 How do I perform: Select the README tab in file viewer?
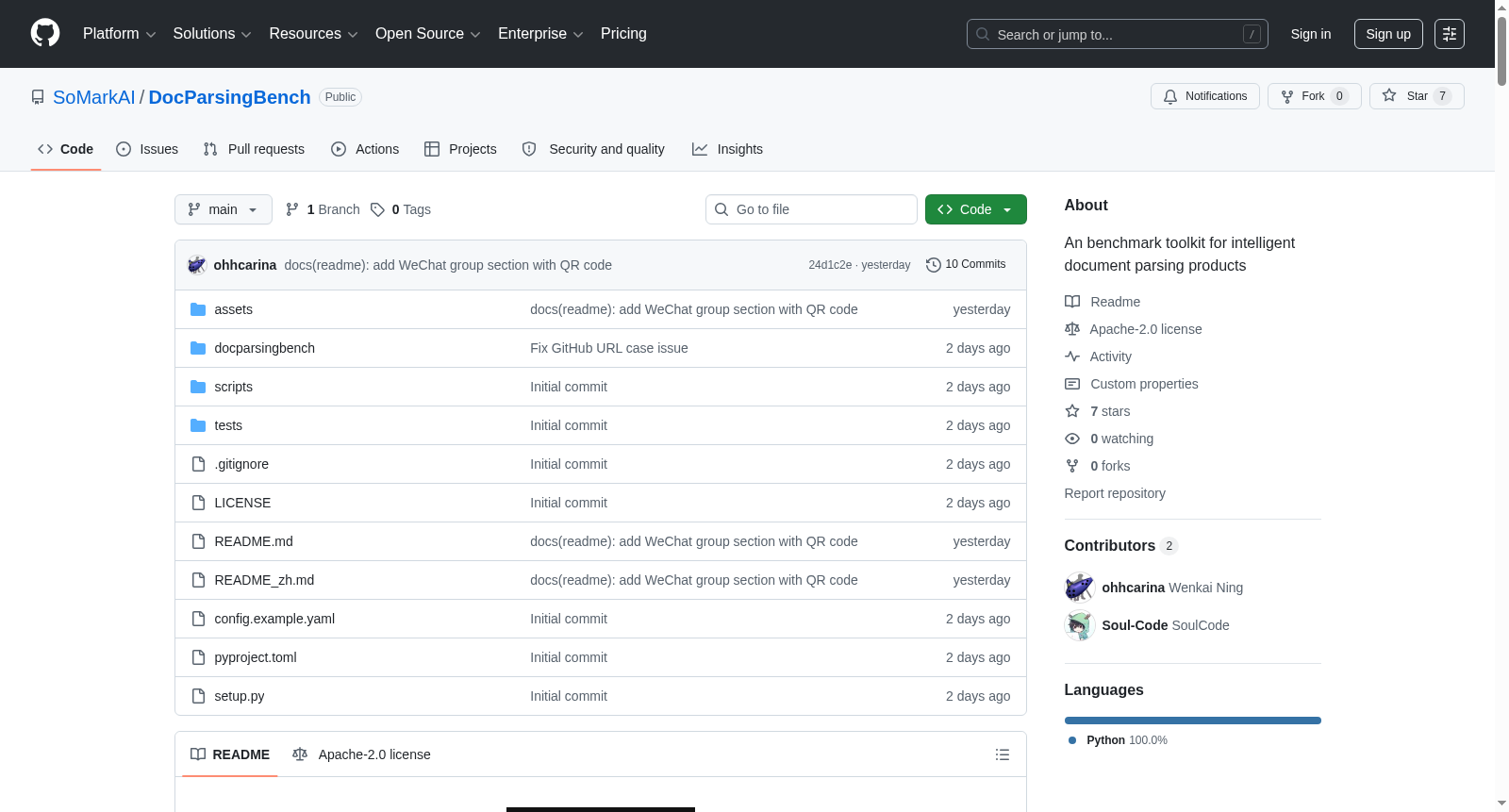click(230, 754)
